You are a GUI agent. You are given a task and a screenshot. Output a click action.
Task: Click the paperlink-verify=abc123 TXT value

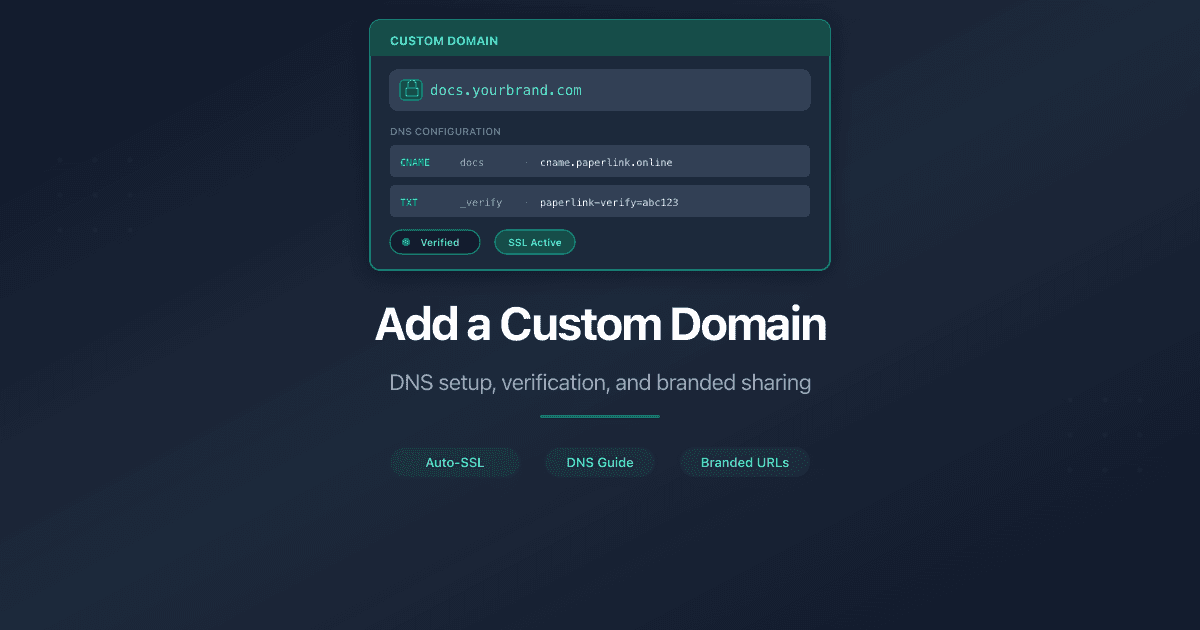609,202
